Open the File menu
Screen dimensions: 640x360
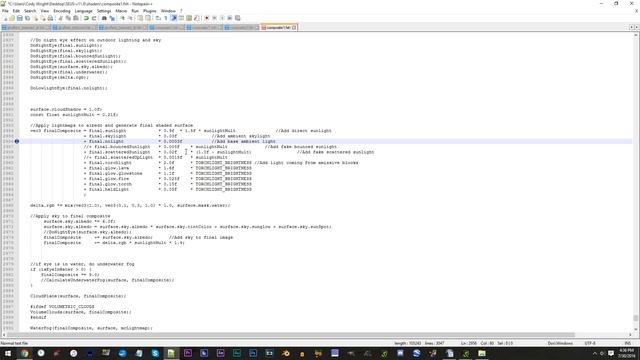[5, 11]
